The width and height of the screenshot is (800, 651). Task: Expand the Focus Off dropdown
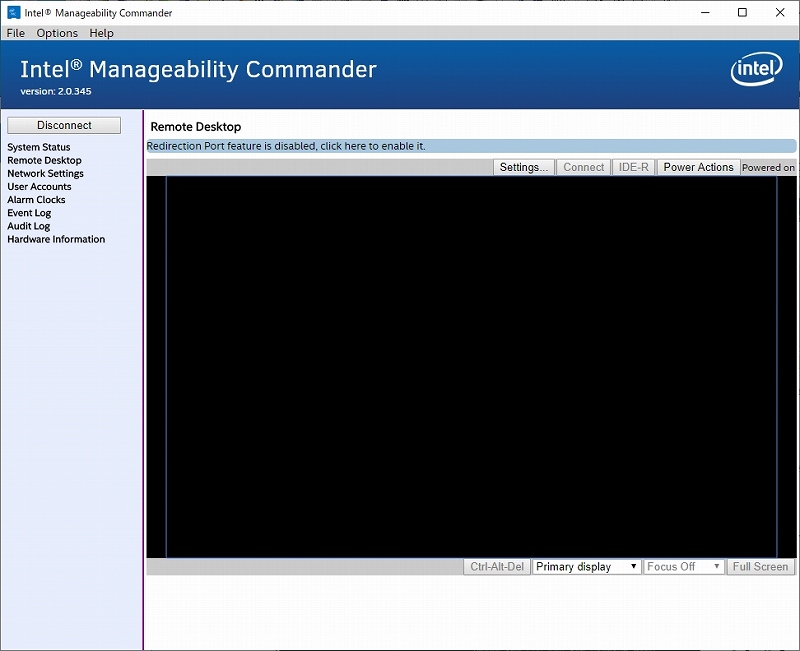pyautogui.click(x=684, y=567)
